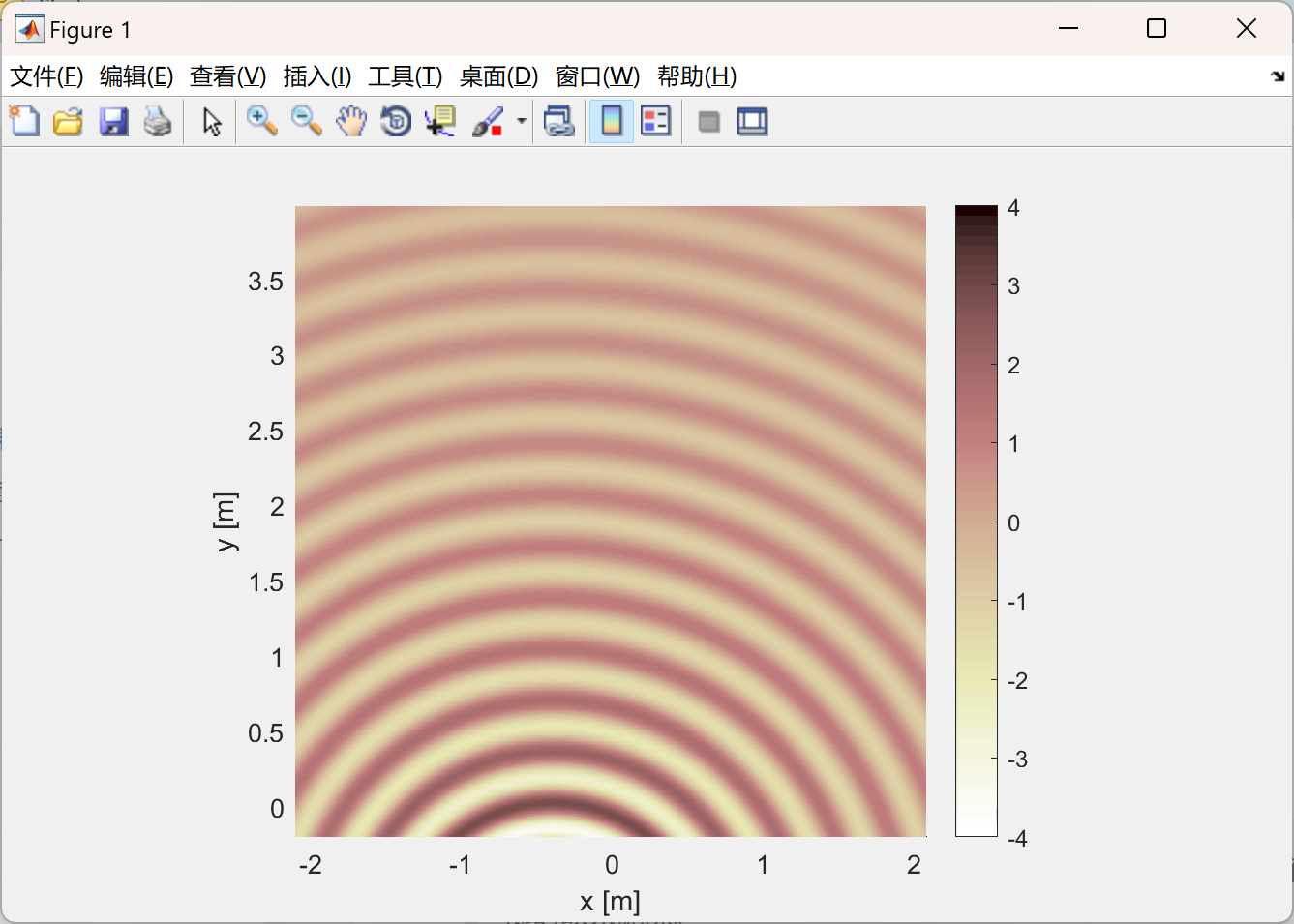Toggle the Insert Colorbar button
The width and height of the screenshot is (1294, 924).
[612, 122]
